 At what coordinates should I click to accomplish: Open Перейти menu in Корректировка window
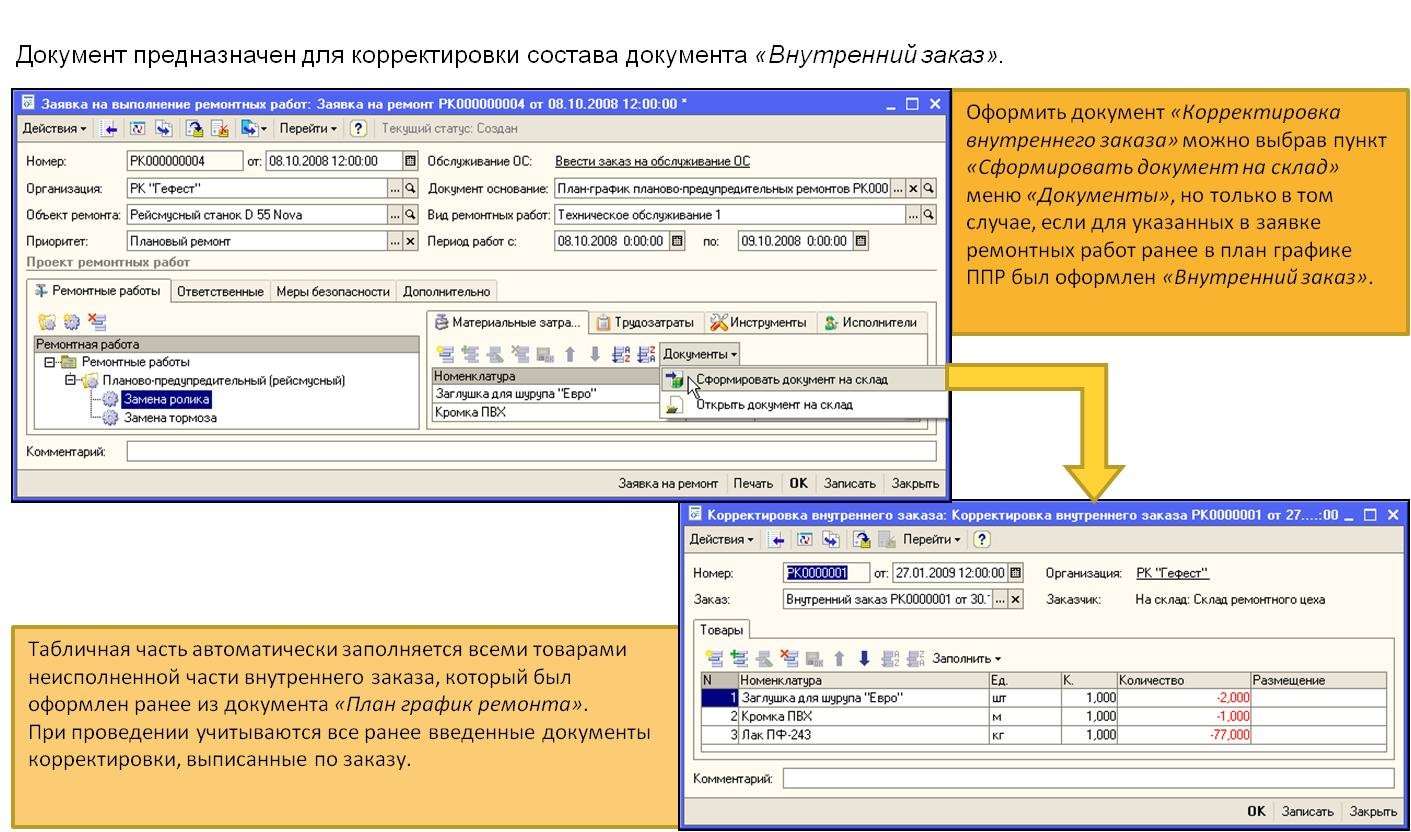[x=931, y=539]
